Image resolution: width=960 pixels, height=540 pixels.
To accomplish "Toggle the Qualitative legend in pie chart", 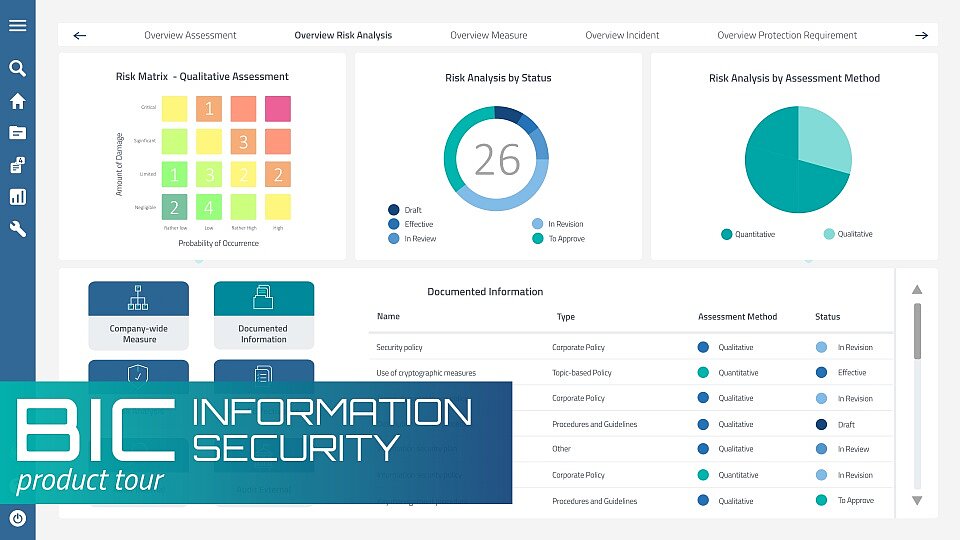I will (853, 234).
